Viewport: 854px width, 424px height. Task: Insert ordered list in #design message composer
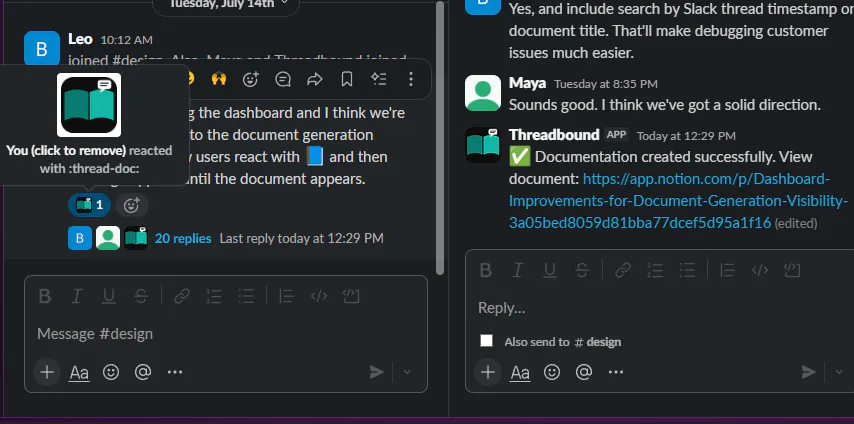(x=214, y=296)
